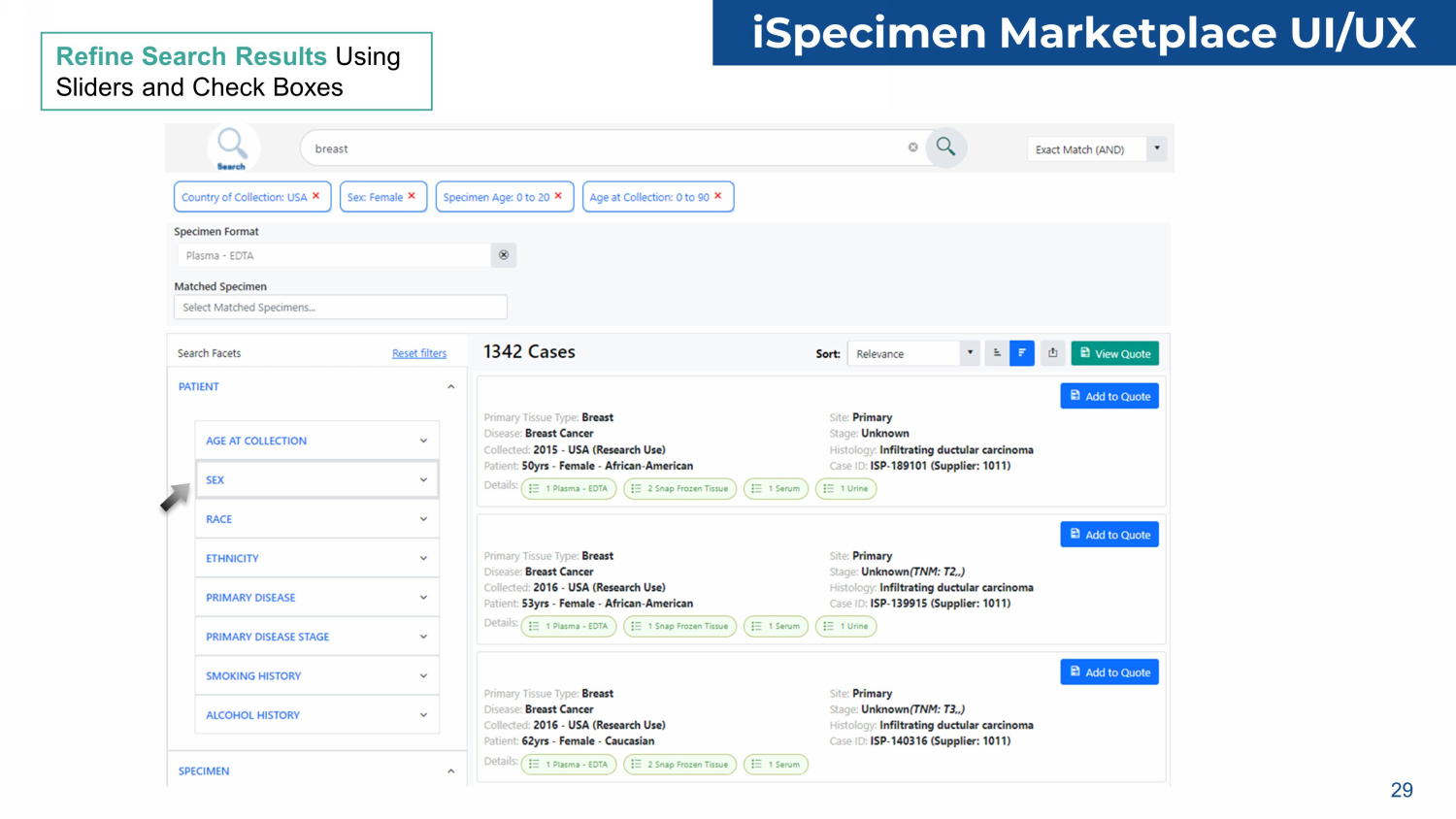Image resolution: width=1456 pixels, height=819 pixels.
Task: Collapse the PATIENT facet section
Action: click(450, 387)
